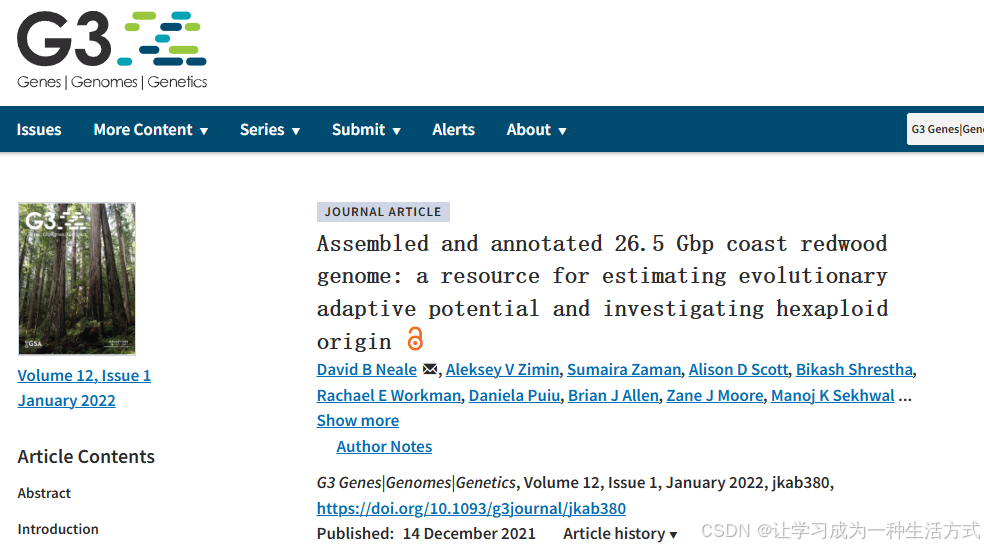Jump to Introduction section
Image resolution: width=984 pixels, height=548 pixels.
pos(58,529)
